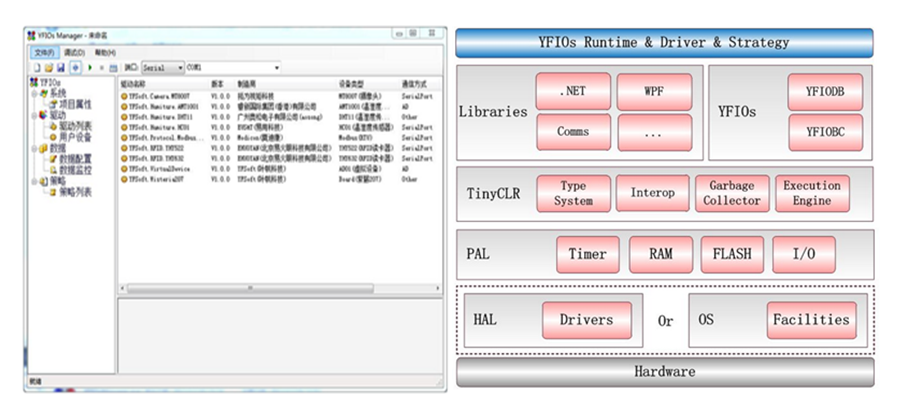Screen dimensions: 900x420
Task: Click the 'YFIOBC' box
Action: coord(825,132)
